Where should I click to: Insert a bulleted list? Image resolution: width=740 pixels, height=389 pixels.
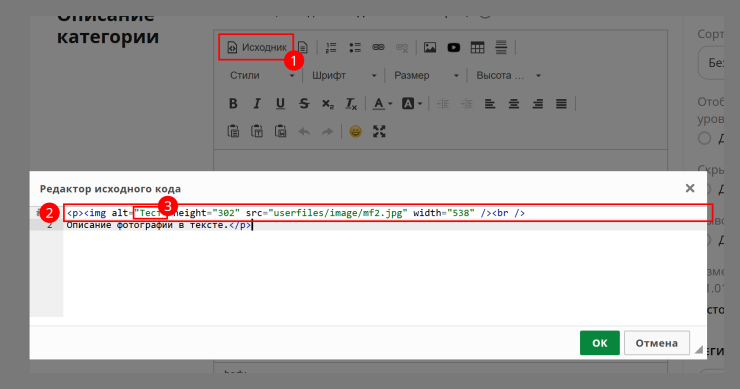355,47
